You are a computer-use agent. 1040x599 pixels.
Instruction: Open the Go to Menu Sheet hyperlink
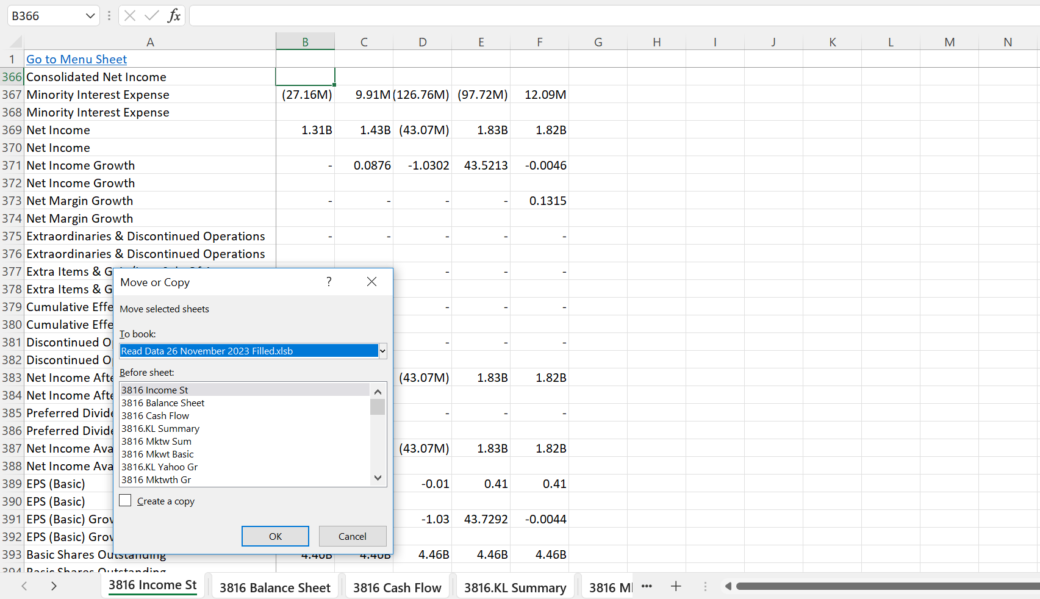click(76, 59)
